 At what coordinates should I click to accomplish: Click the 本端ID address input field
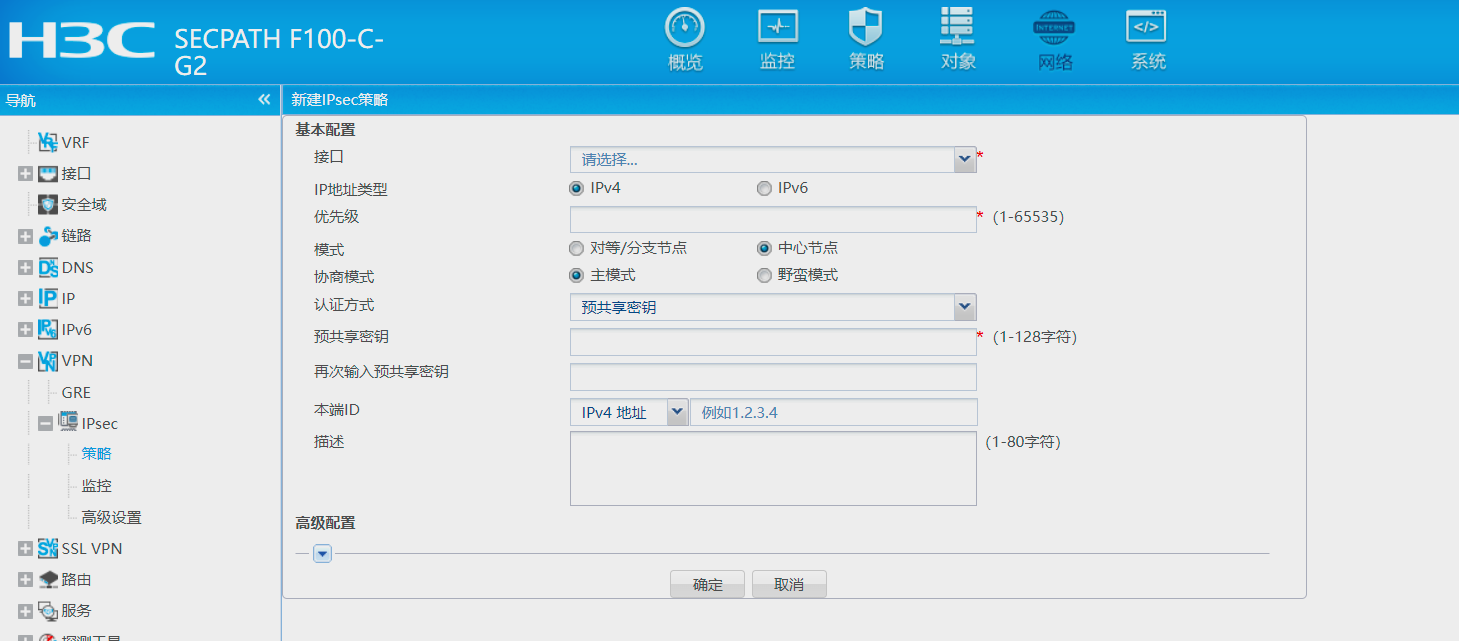833,412
